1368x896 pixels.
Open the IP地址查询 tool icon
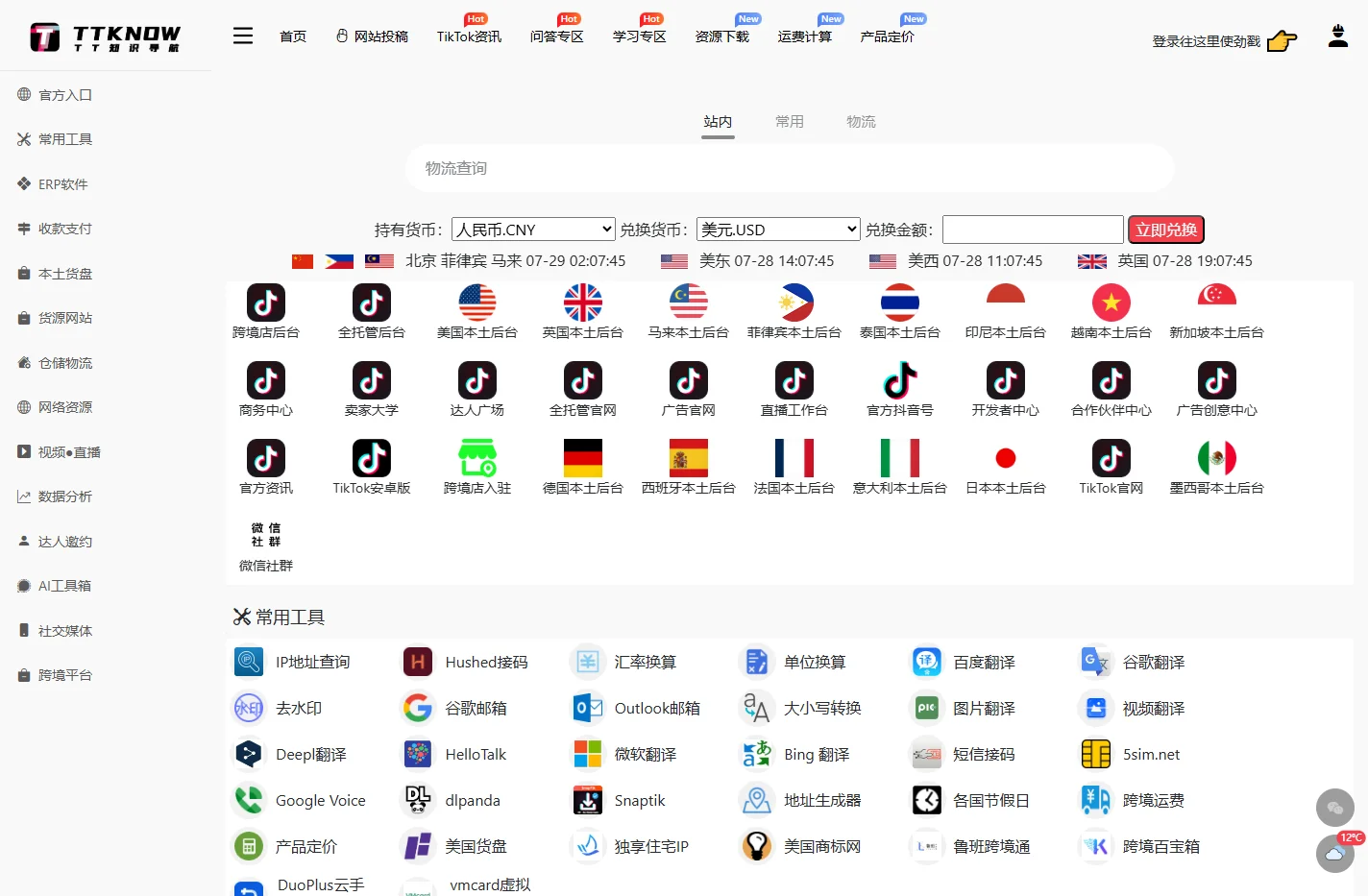[249, 662]
